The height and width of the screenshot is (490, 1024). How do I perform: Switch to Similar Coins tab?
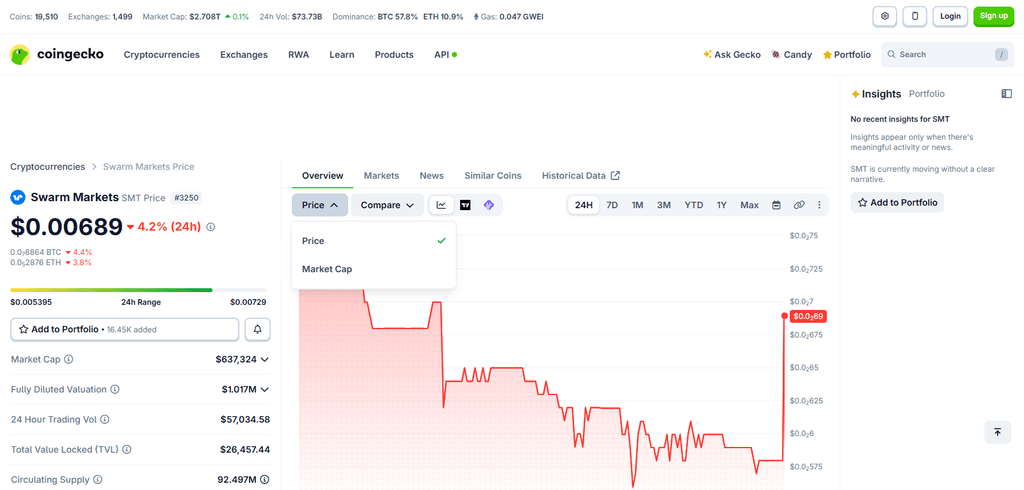493,176
